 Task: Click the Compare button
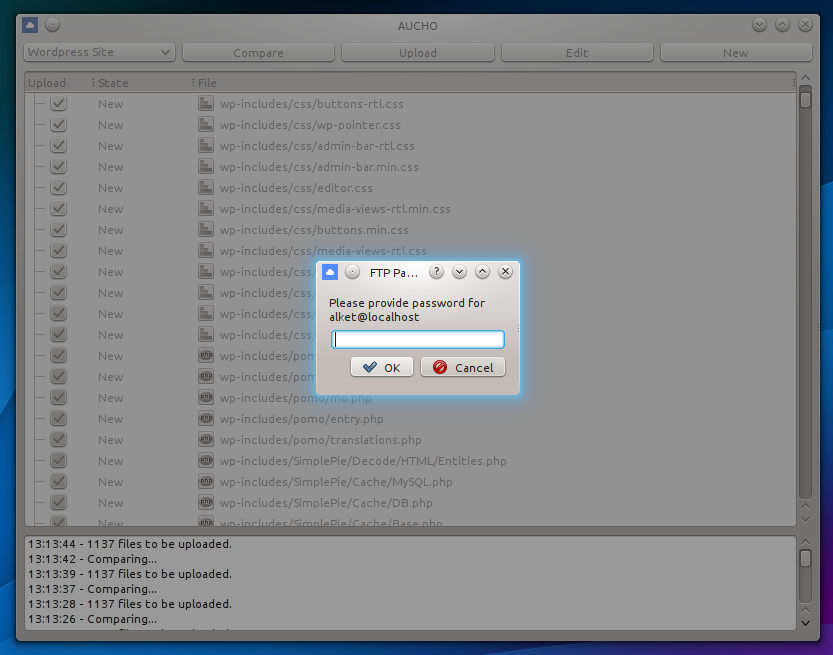[x=258, y=53]
